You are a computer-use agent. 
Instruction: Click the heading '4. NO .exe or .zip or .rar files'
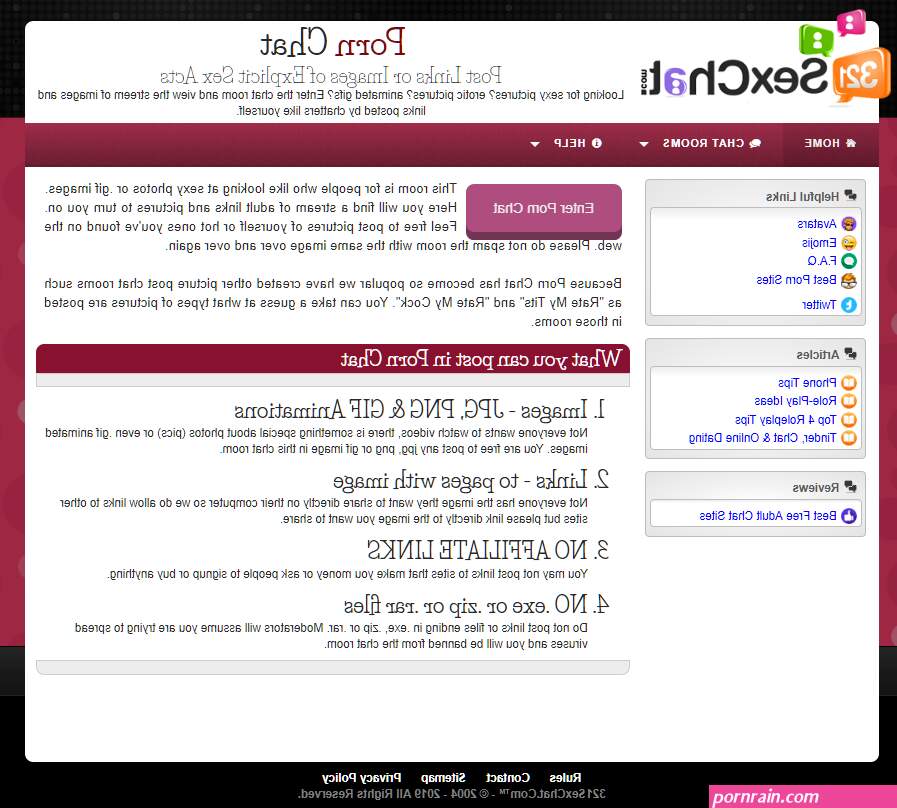(477, 604)
